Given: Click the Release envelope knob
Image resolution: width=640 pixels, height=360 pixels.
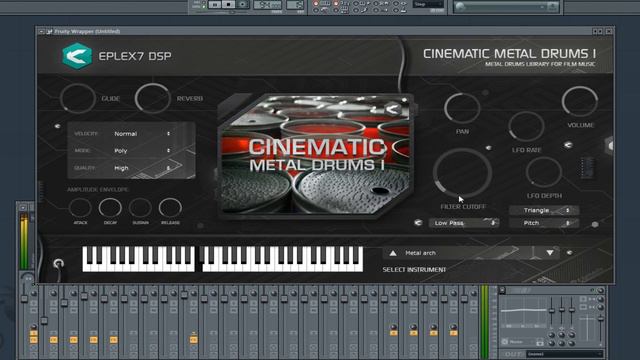Looking at the screenshot, I should click(170, 208).
